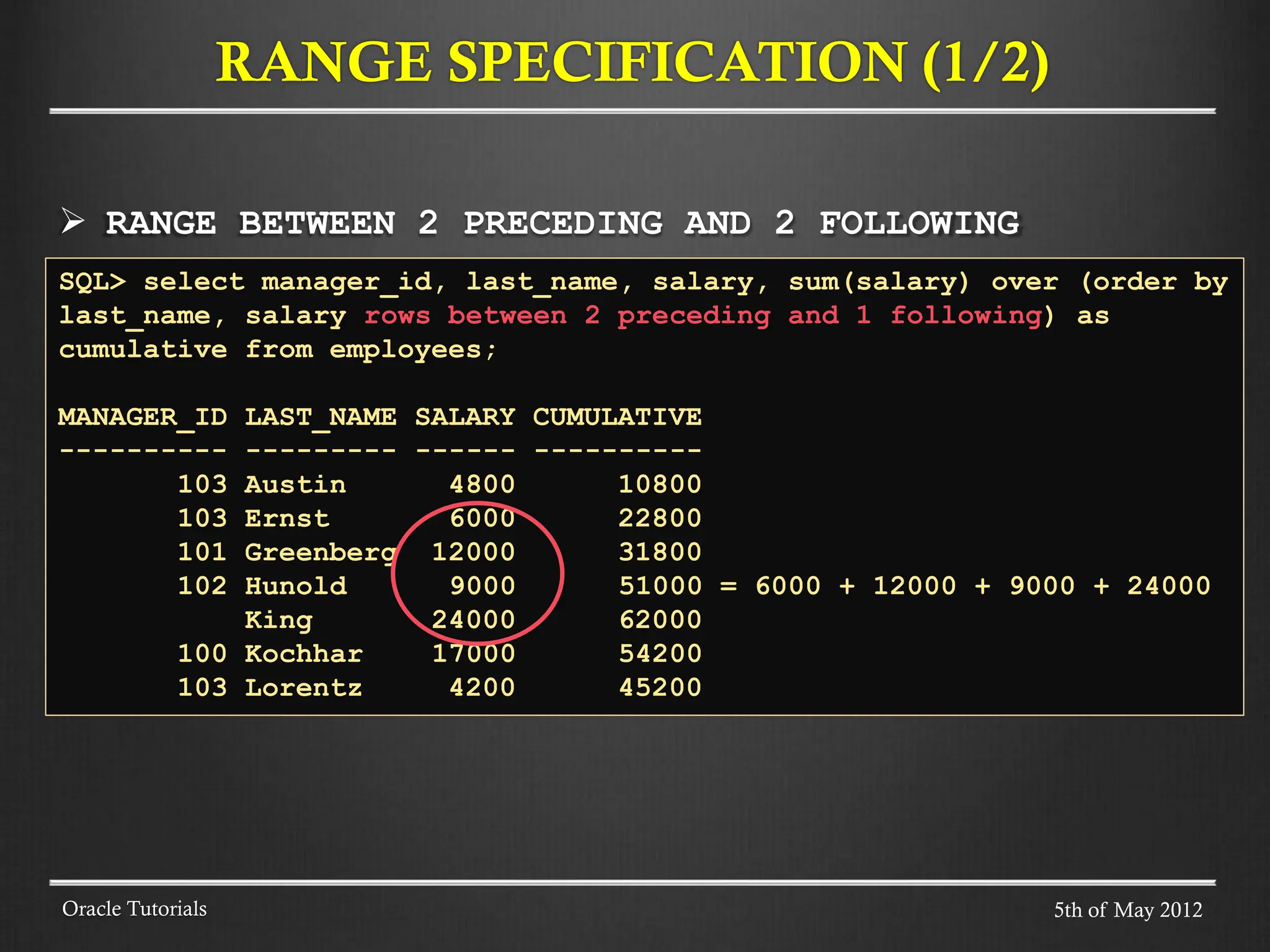1270x952 pixels.
Task: Click Greenberg's salary value 12000
Action: click(473, 552)
